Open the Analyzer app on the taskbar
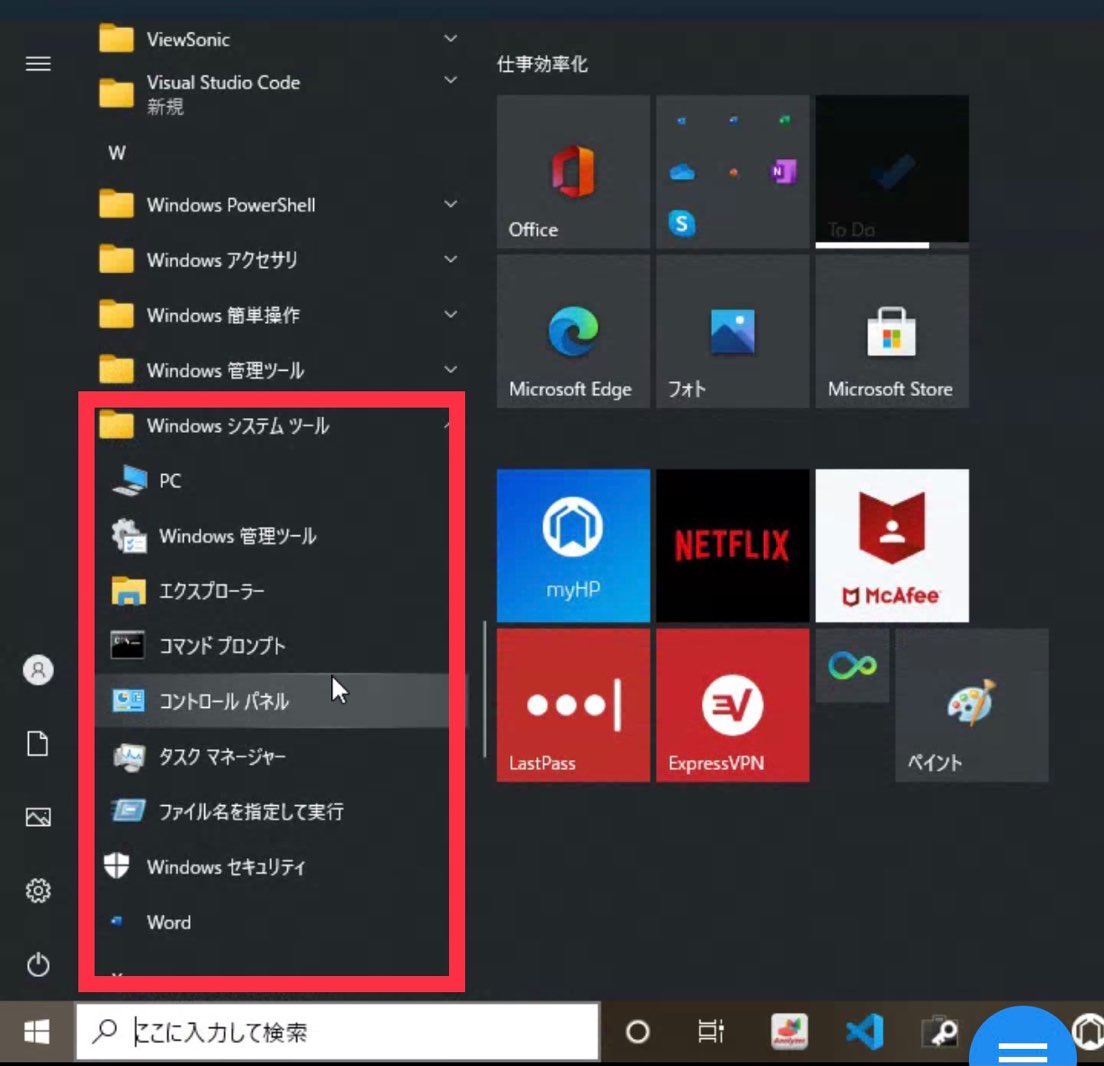 coord(789,1032)
